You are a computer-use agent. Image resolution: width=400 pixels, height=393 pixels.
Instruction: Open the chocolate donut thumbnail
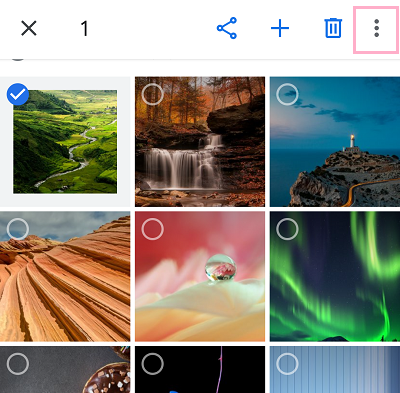click(x=65, y=370)
